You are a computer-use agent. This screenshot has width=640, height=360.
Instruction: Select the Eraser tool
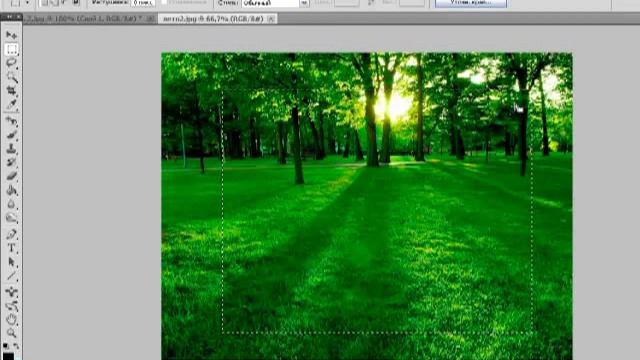pos(11,176)
